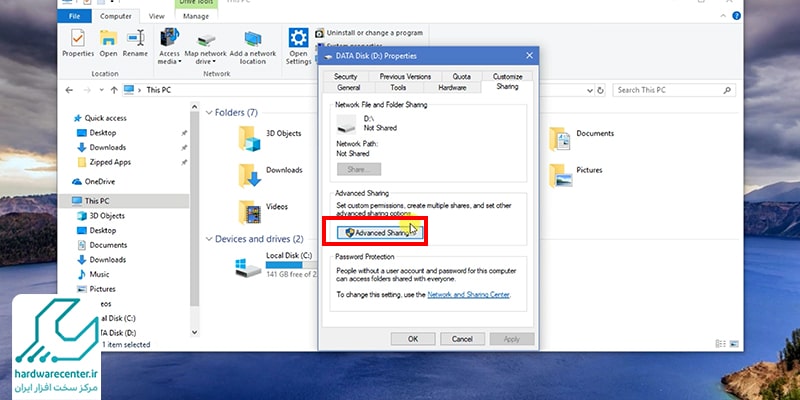Click Cancel in Properties dialog
This screenshot has height=400, width=800.
click(x=462, y=339)
